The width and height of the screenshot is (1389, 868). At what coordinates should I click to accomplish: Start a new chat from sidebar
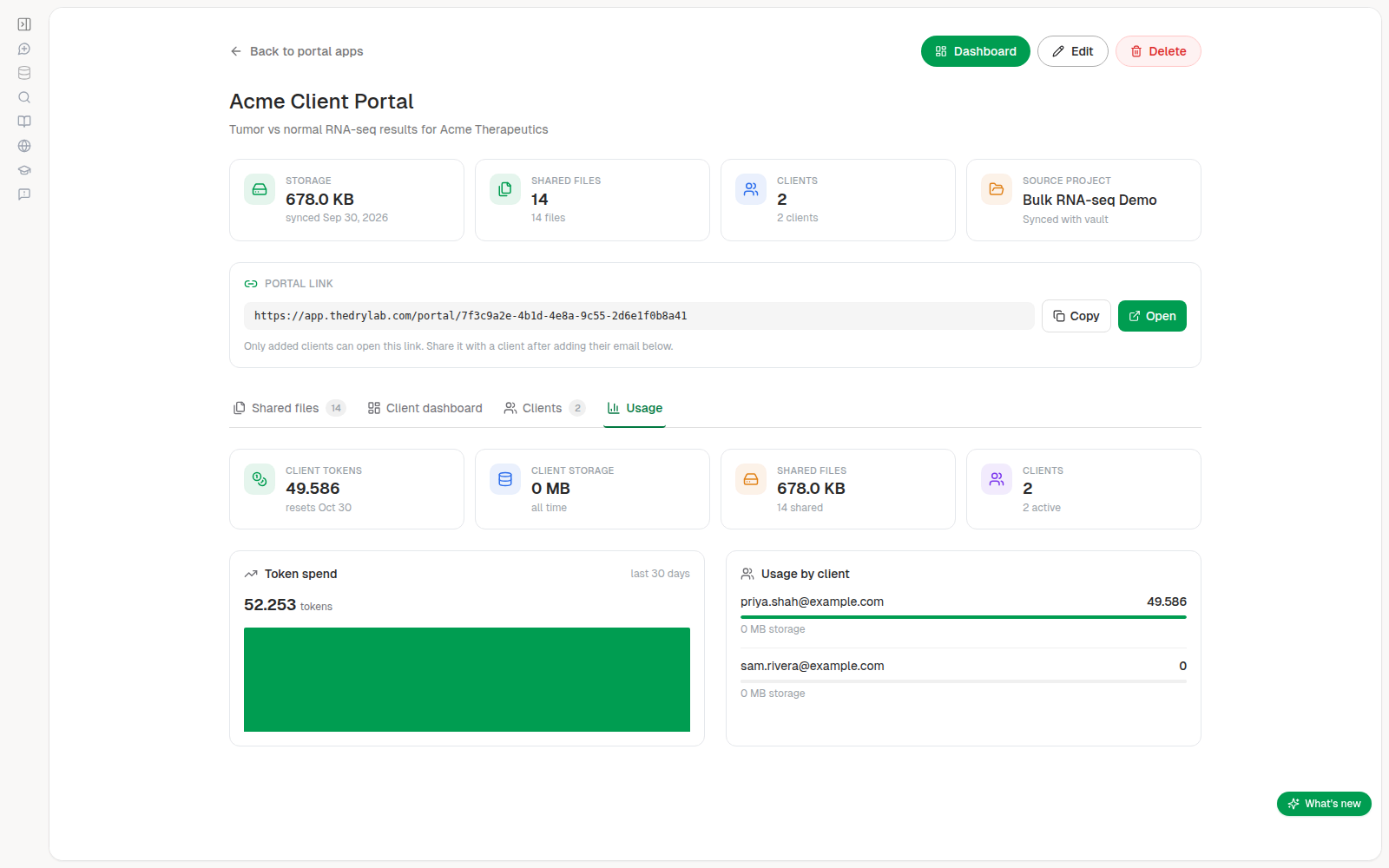point(24,49)
